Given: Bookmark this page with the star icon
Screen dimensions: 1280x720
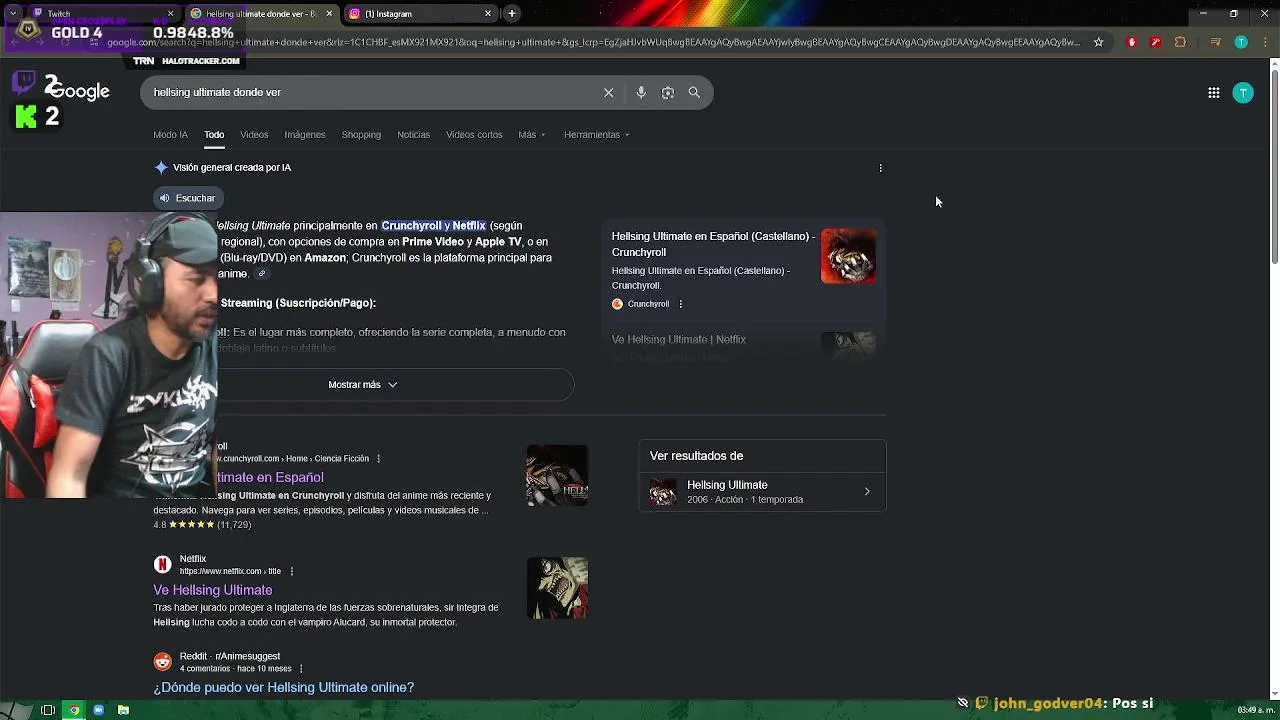Looking at the screenshot, I should tap(1098, 42).
